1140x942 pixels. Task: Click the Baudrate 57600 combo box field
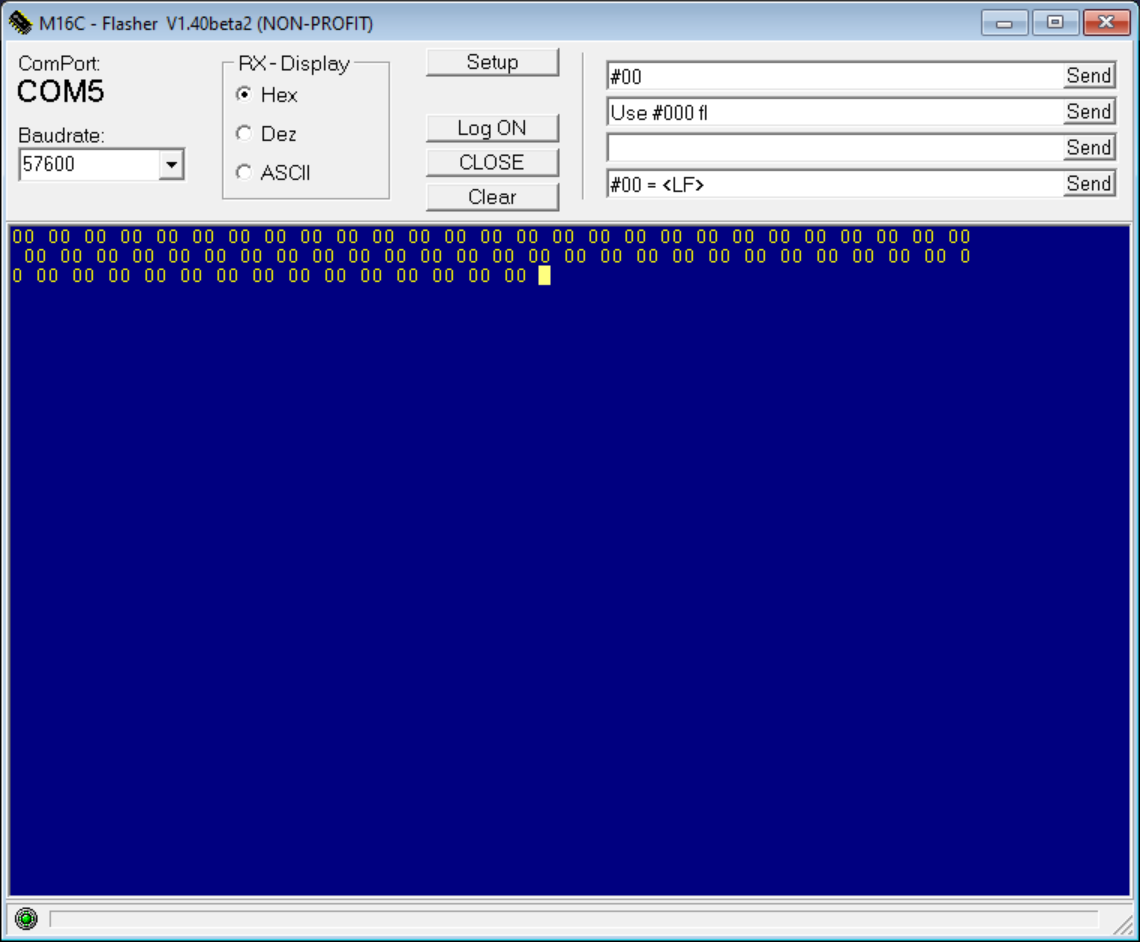click(88, 164)
